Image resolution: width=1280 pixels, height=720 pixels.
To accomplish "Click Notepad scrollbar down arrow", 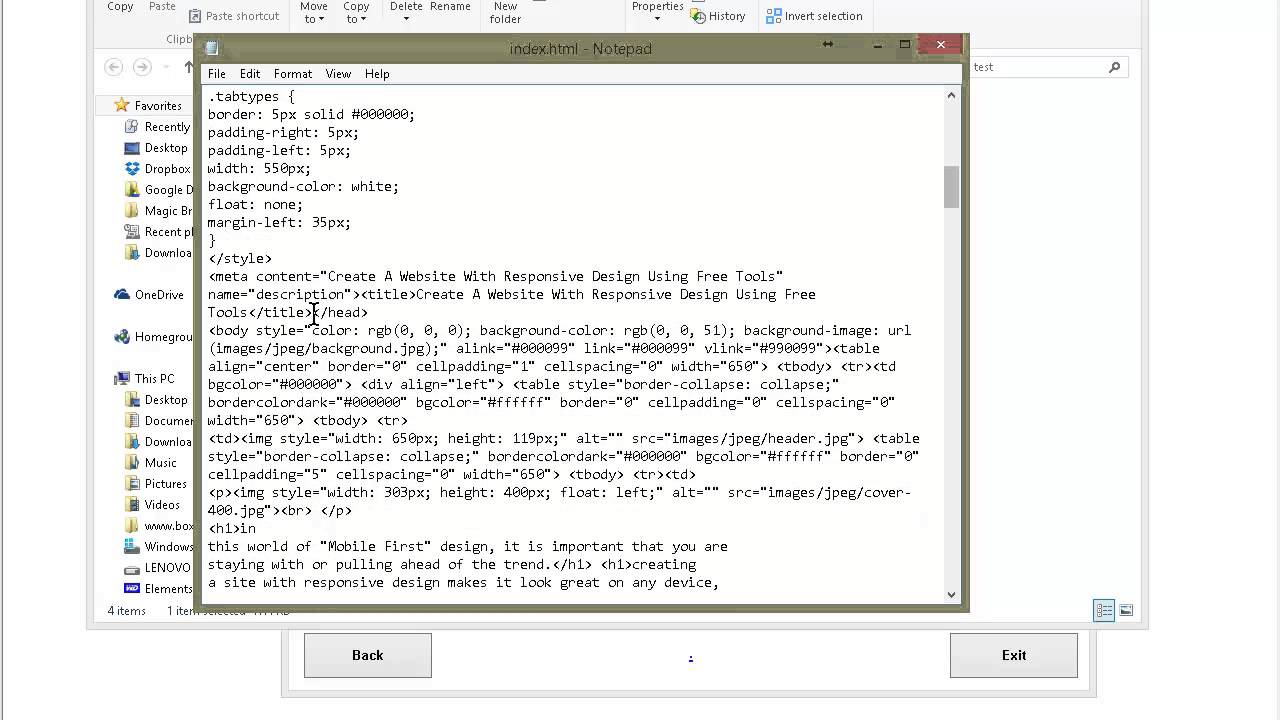I will pos(951,594).
